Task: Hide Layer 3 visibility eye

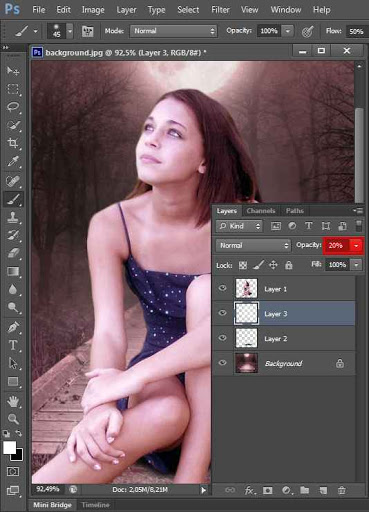Action: (x=222, y=313)
